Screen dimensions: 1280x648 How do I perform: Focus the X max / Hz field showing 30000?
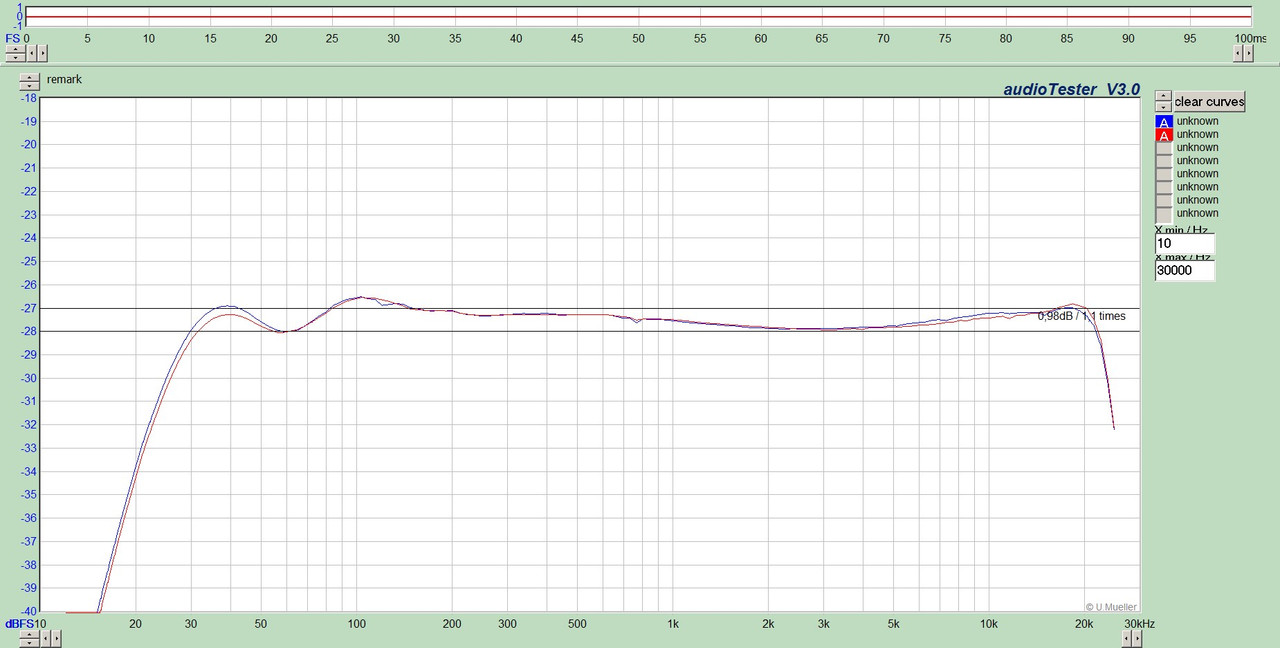[1185, 270]
